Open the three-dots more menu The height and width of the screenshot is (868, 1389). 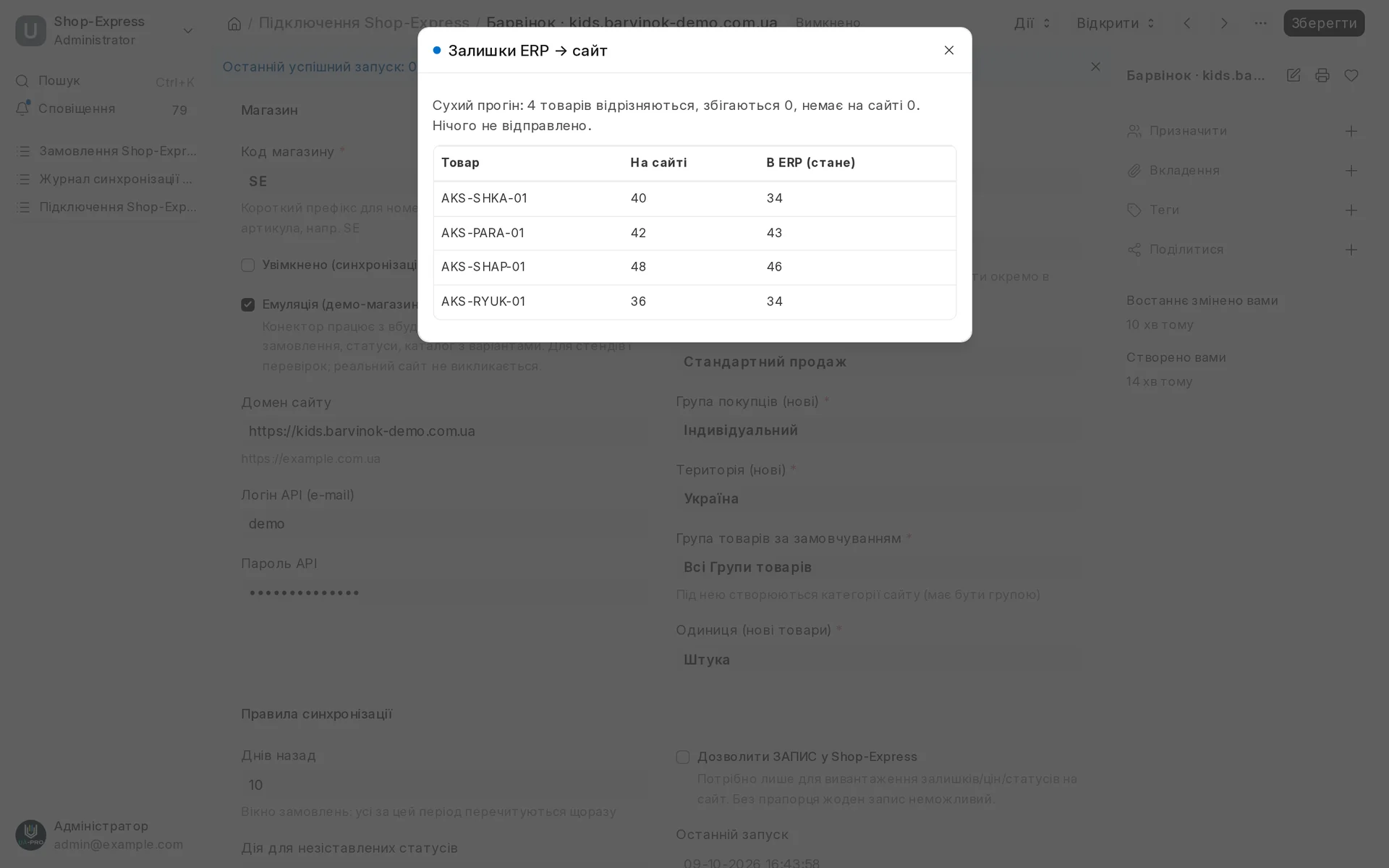pos(1260,23)
